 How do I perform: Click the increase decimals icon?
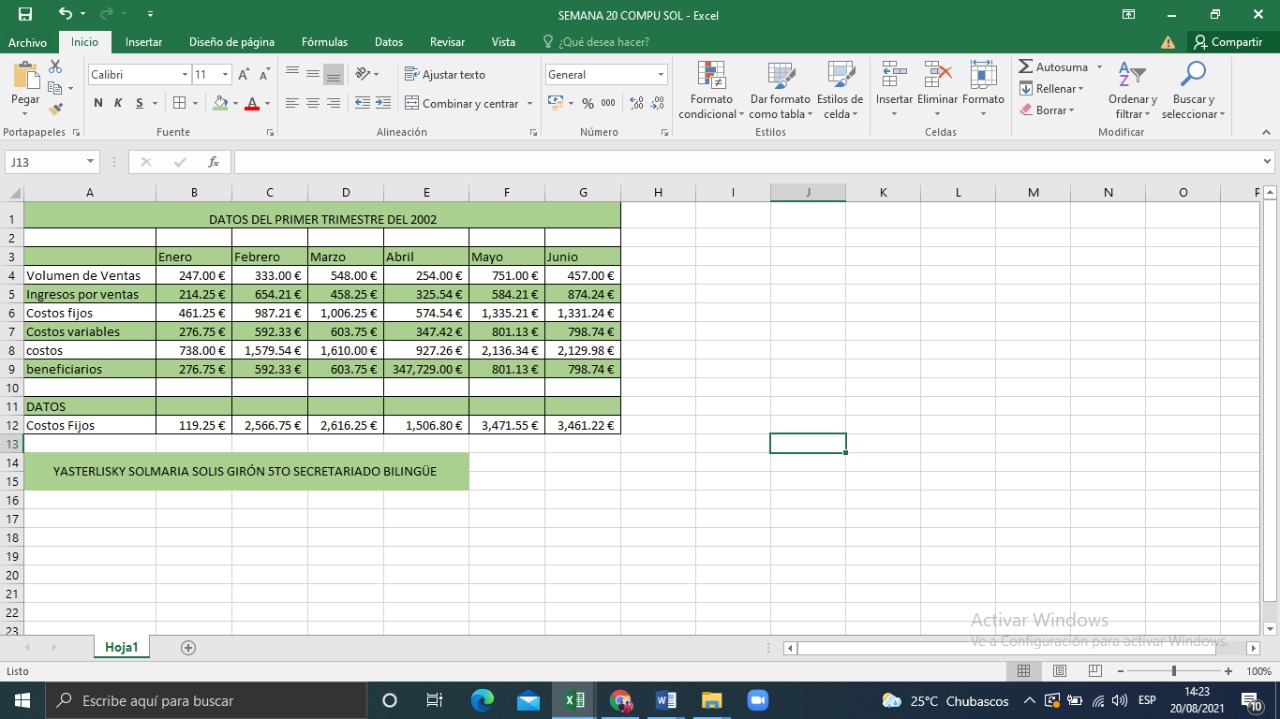click(x=636, y=103)
